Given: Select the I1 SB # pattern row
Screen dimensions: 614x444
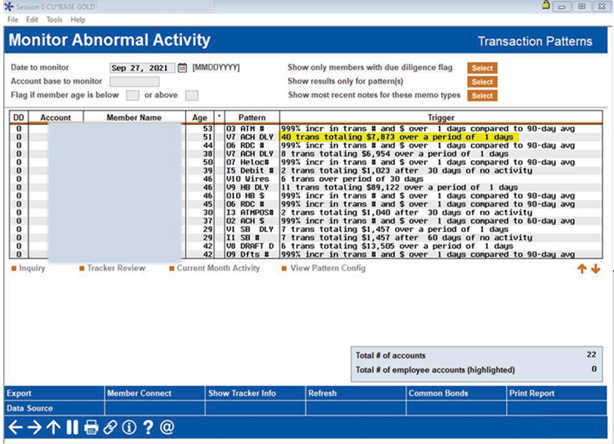Looking at the screenshot, I should [306, 238].
